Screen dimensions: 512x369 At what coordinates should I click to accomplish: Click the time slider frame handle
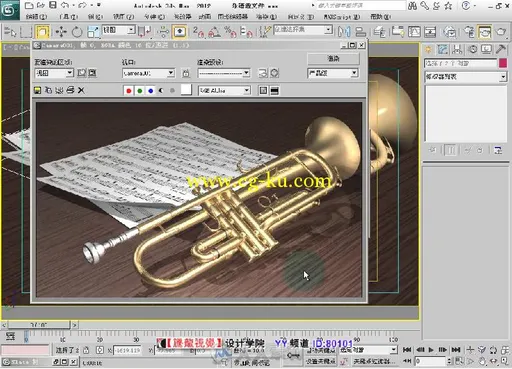(39, 324)
